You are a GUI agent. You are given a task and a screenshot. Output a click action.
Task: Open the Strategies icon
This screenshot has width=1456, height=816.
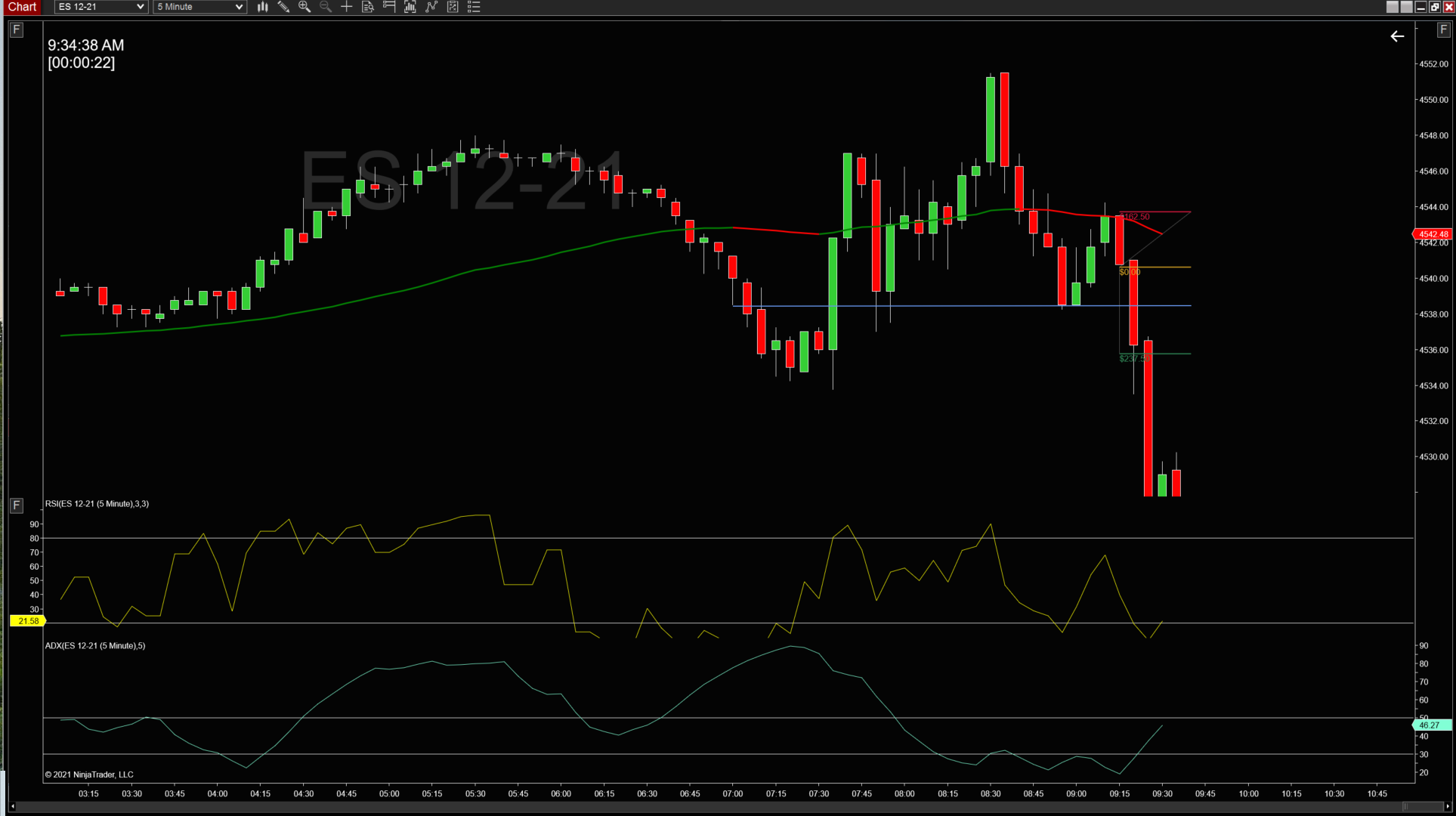(453, 7)
